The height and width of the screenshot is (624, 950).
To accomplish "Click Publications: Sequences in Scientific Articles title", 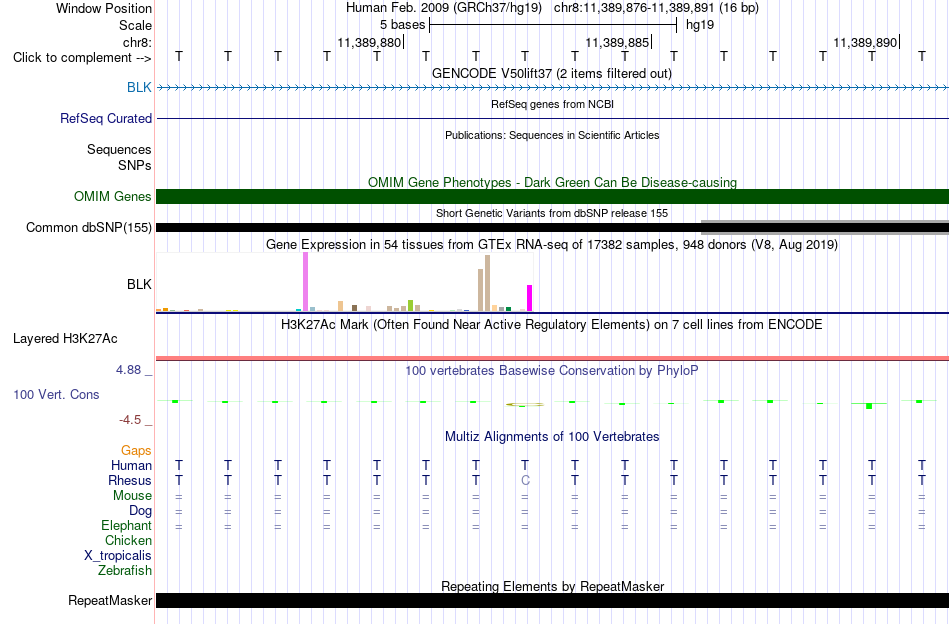I will point(552,135).
